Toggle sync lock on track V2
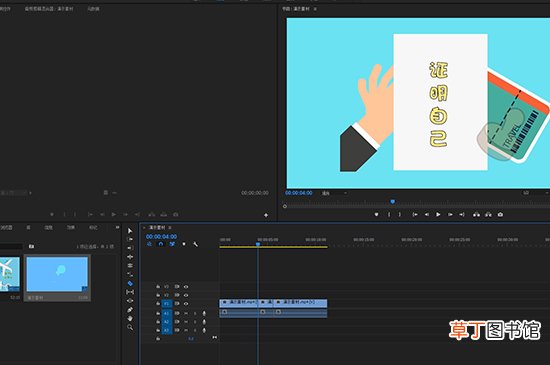 click(x=177, y=295)
